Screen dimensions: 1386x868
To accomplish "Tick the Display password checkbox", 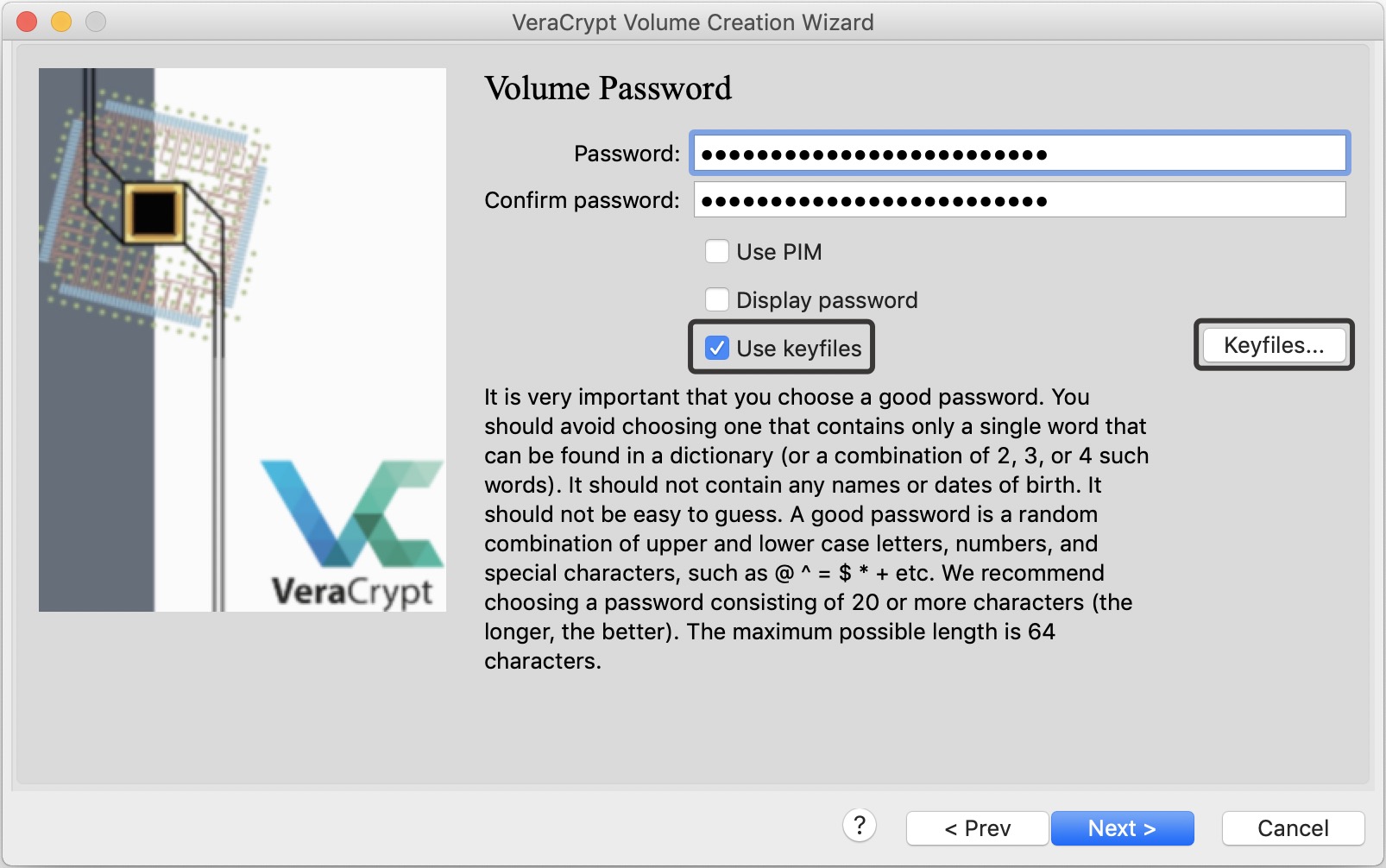I will pos(717,300).
